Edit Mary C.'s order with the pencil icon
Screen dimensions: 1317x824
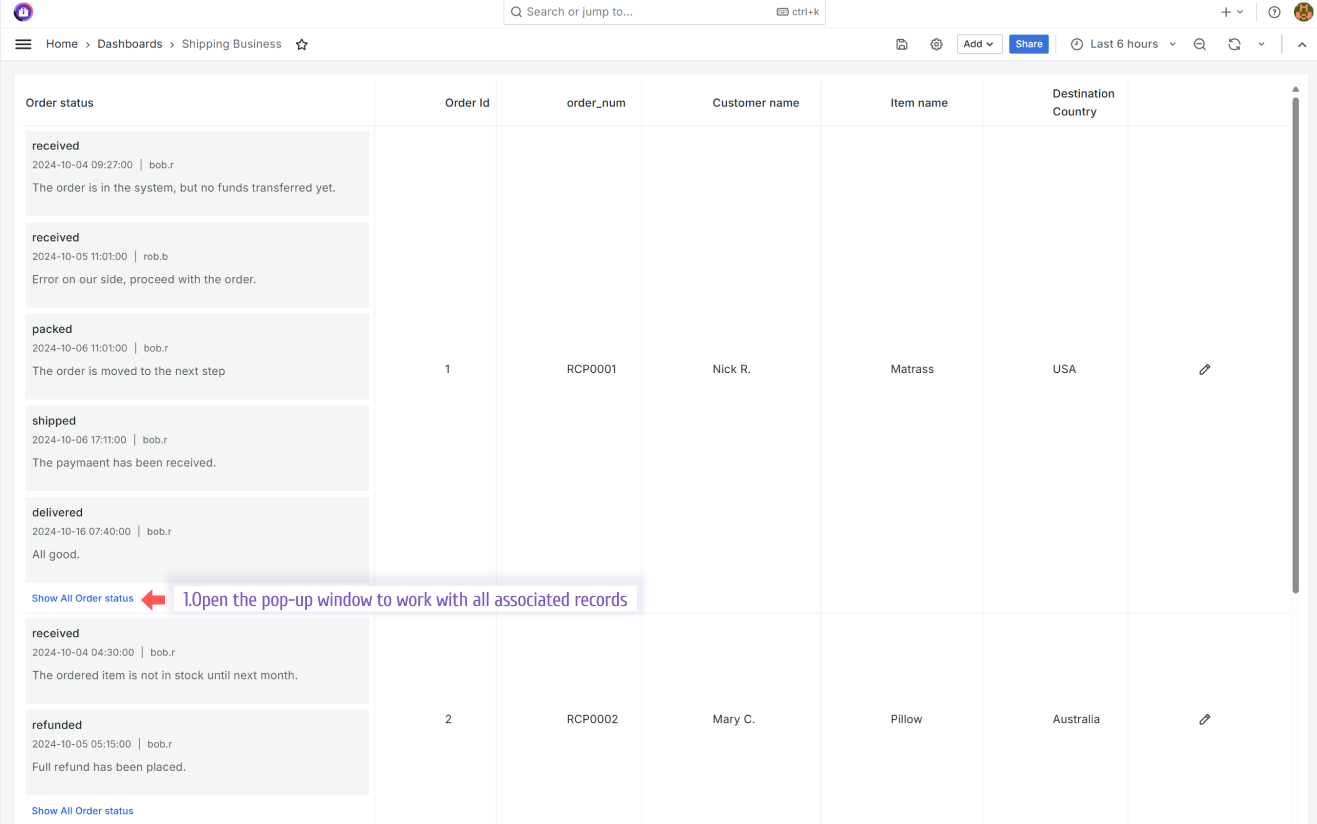point(1204,719)
